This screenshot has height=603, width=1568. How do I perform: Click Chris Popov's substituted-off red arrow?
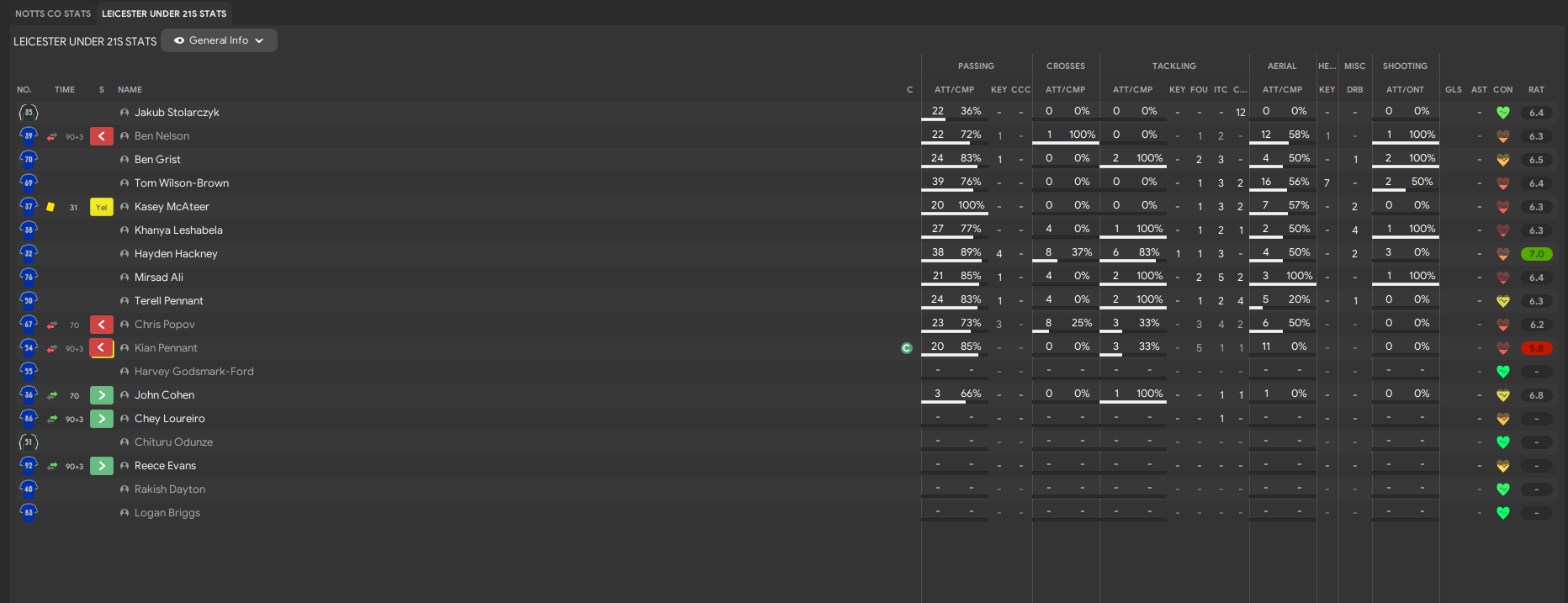102,325
